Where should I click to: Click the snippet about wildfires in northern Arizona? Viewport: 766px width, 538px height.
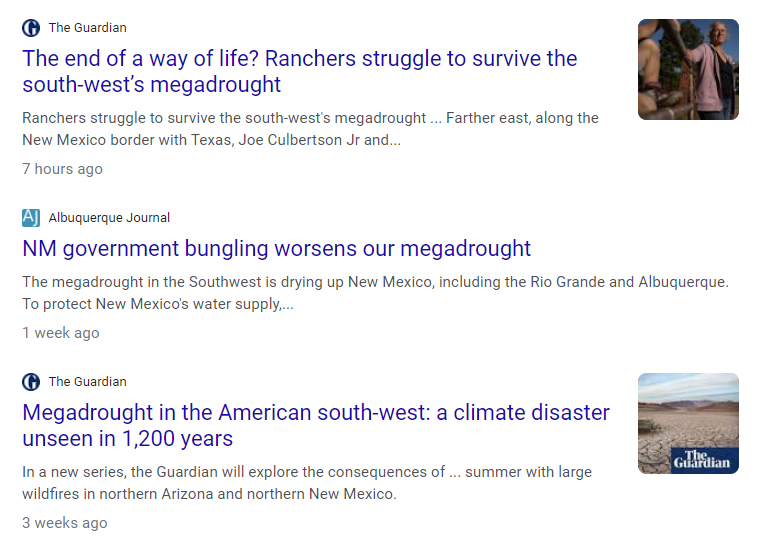(307, 483)
